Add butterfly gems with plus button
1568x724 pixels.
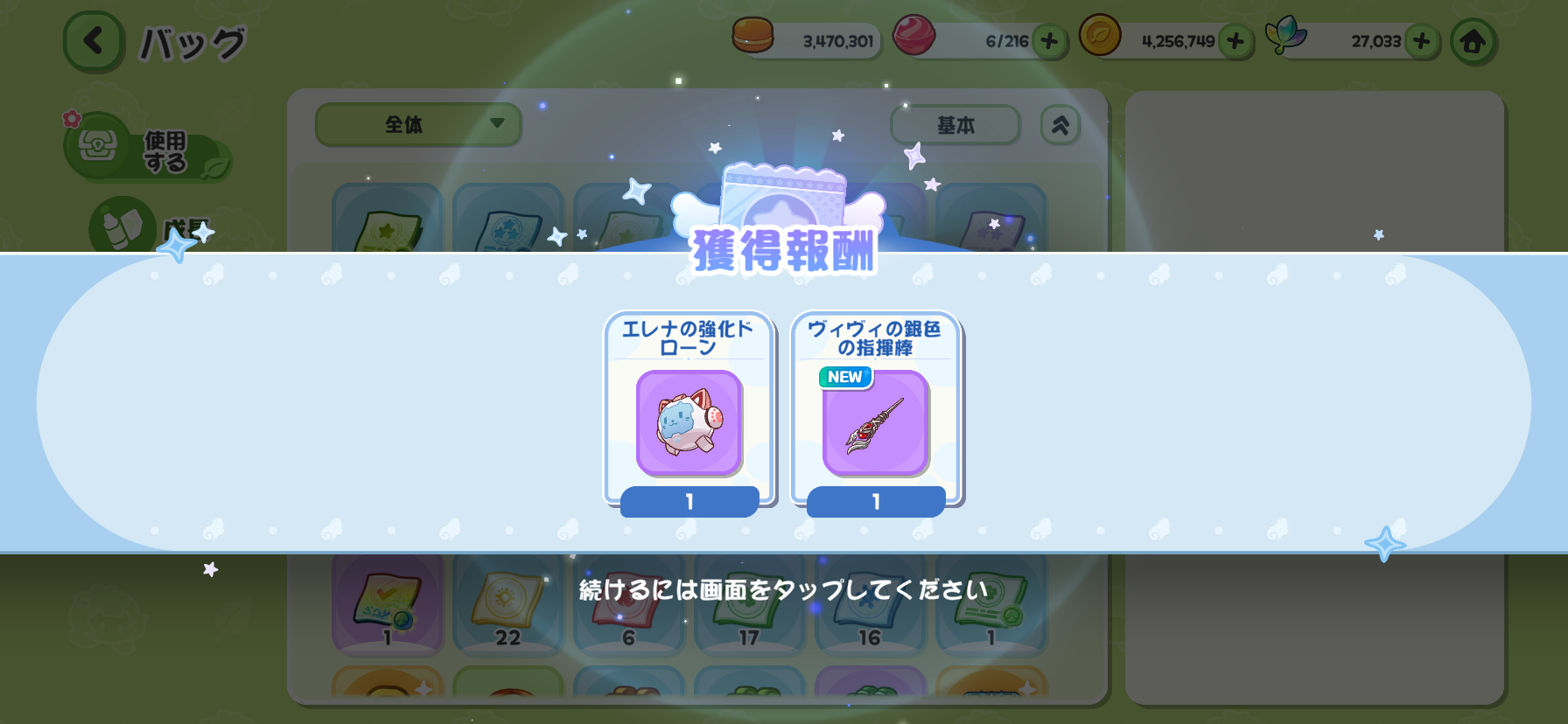click(1422, 41)
